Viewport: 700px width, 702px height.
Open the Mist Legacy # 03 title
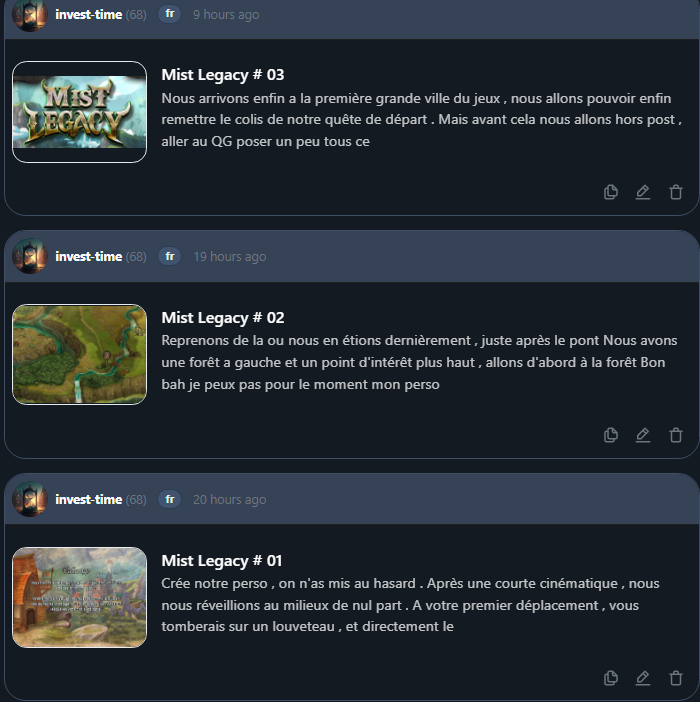222,75
